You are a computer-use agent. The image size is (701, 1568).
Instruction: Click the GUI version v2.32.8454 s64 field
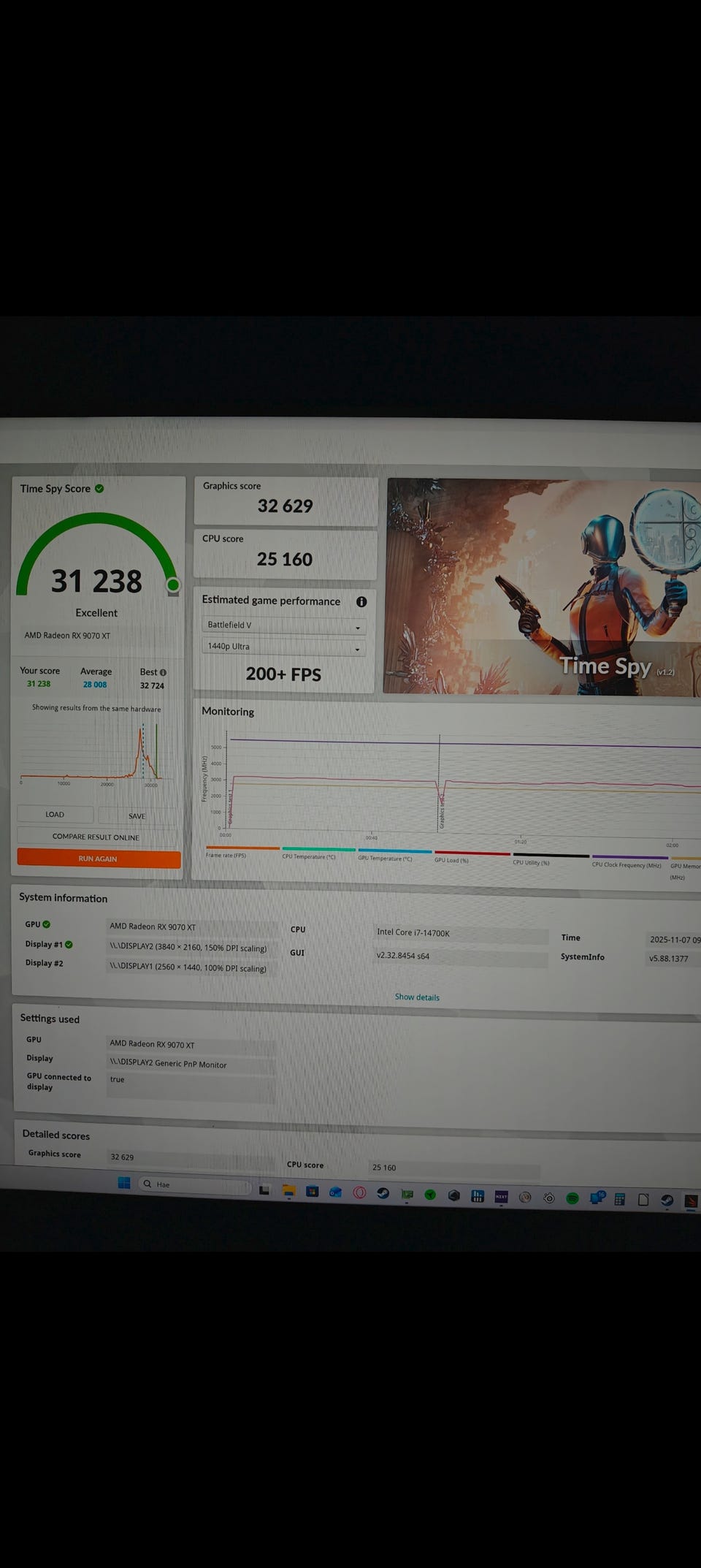coord(460,956)
